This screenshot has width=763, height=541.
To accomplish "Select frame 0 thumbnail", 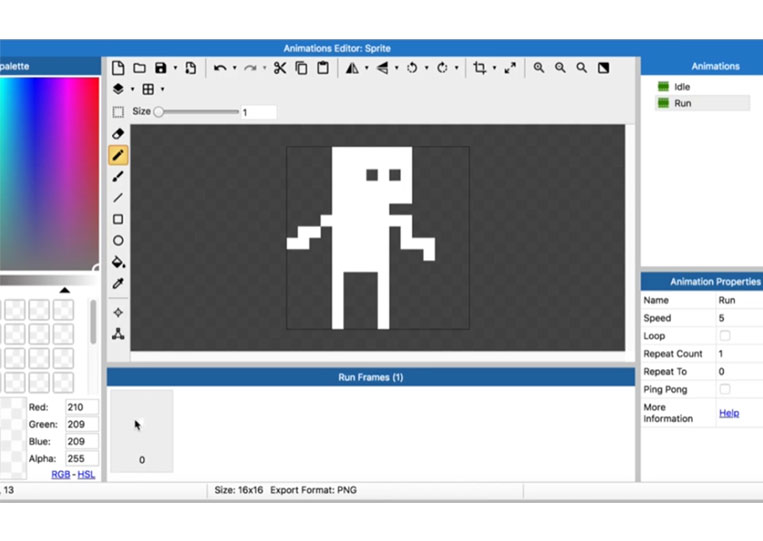I will (142, 431).
